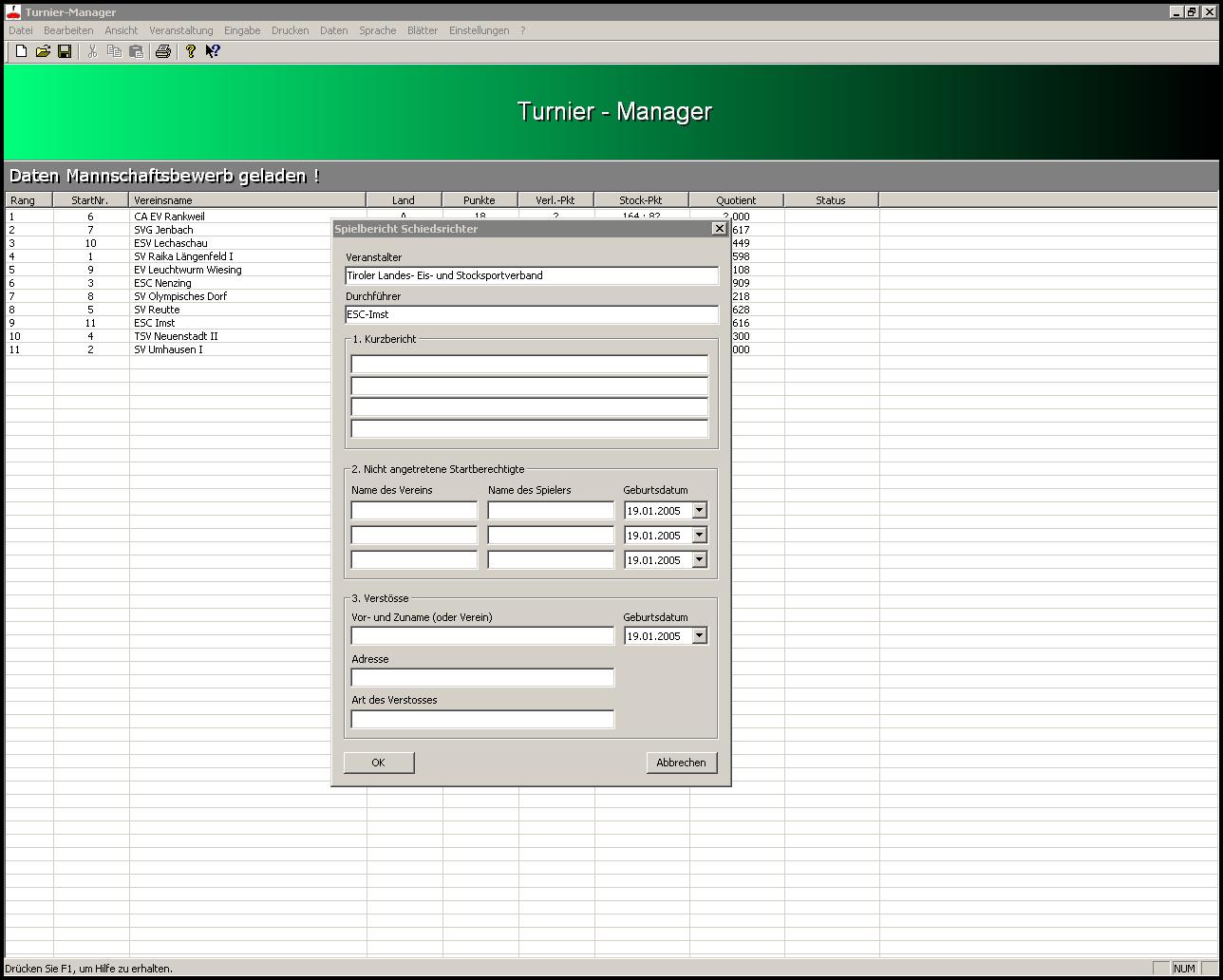Click the Copy toolbar icon
1223x980 pixels.
(114, 51)
